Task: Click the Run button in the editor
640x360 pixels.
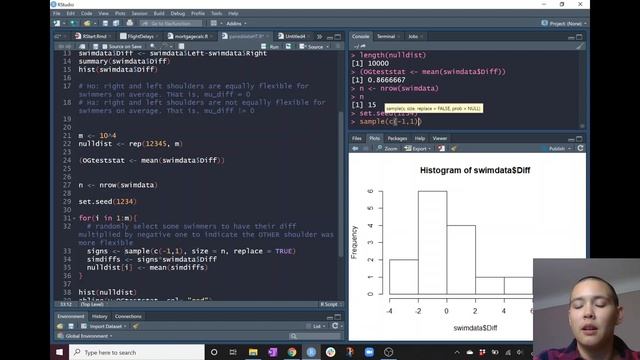Action: [x=271, y=47]
